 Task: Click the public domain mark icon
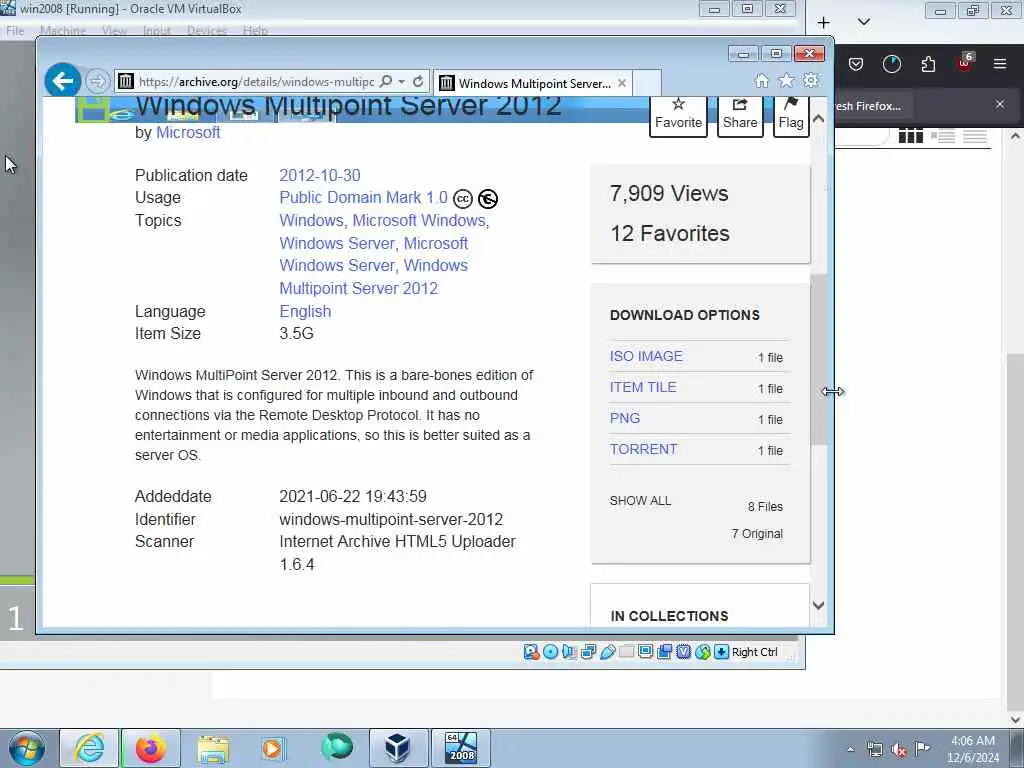point(488,199)
